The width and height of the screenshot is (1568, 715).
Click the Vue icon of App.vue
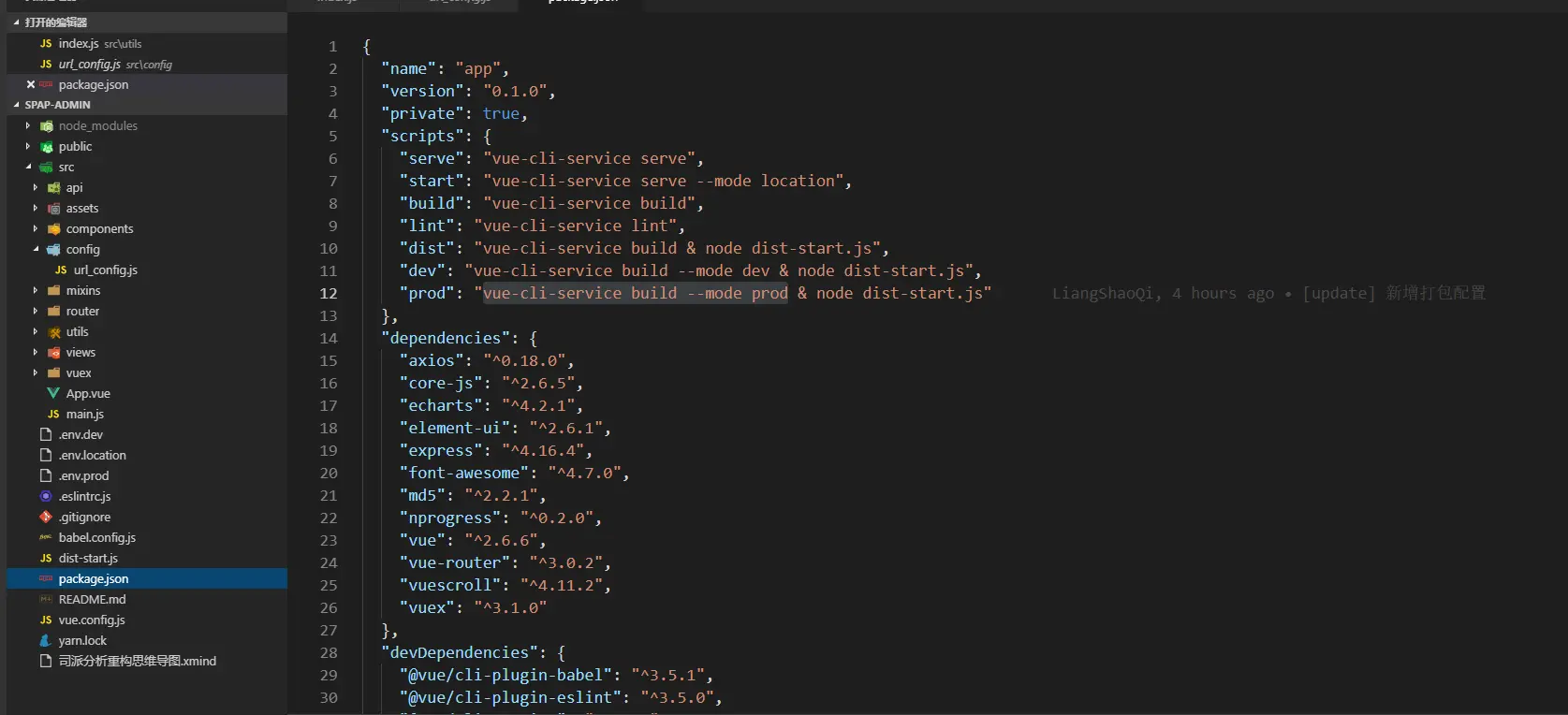click(x=53, y=393)
